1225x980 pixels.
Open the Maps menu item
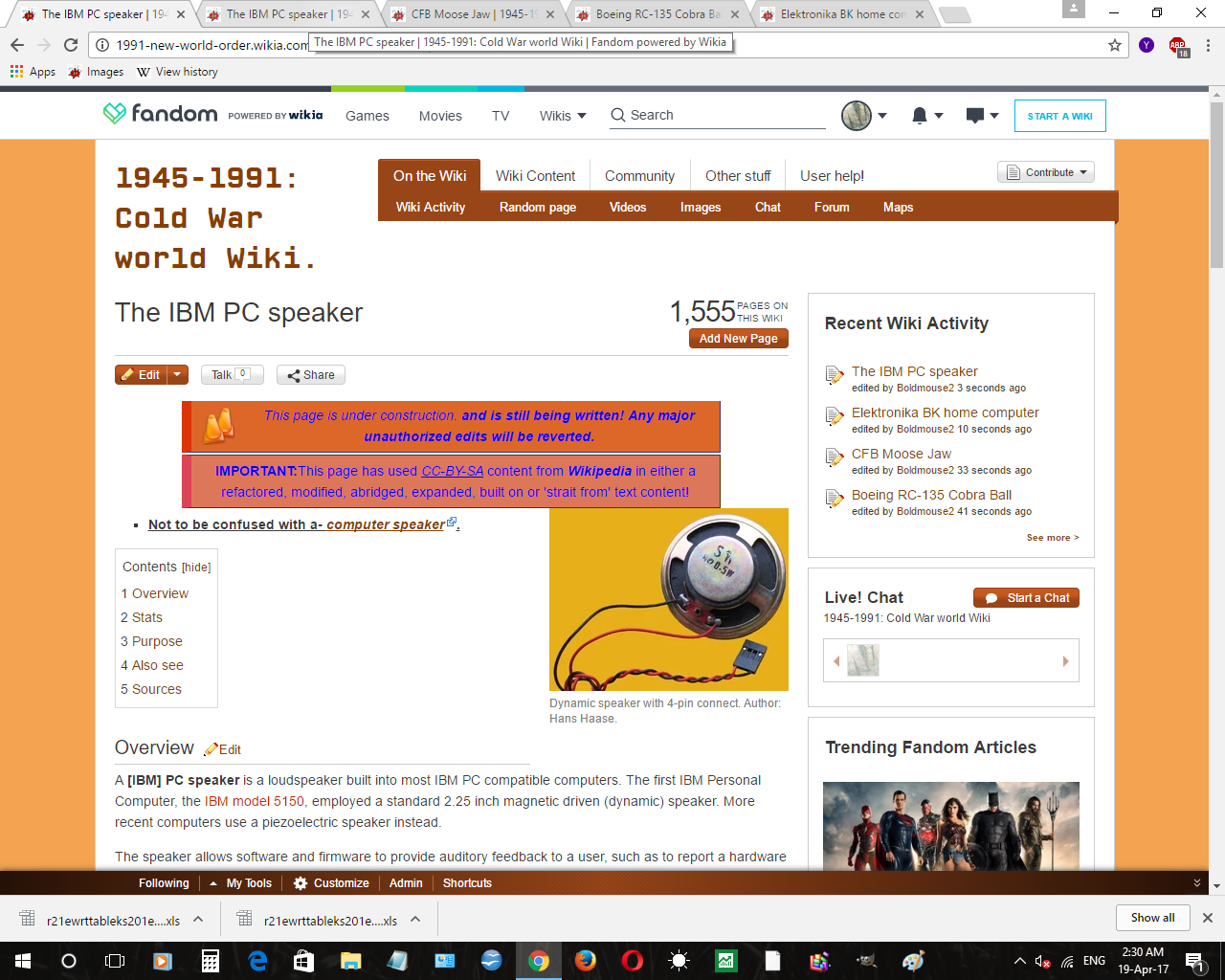[898, 207]
